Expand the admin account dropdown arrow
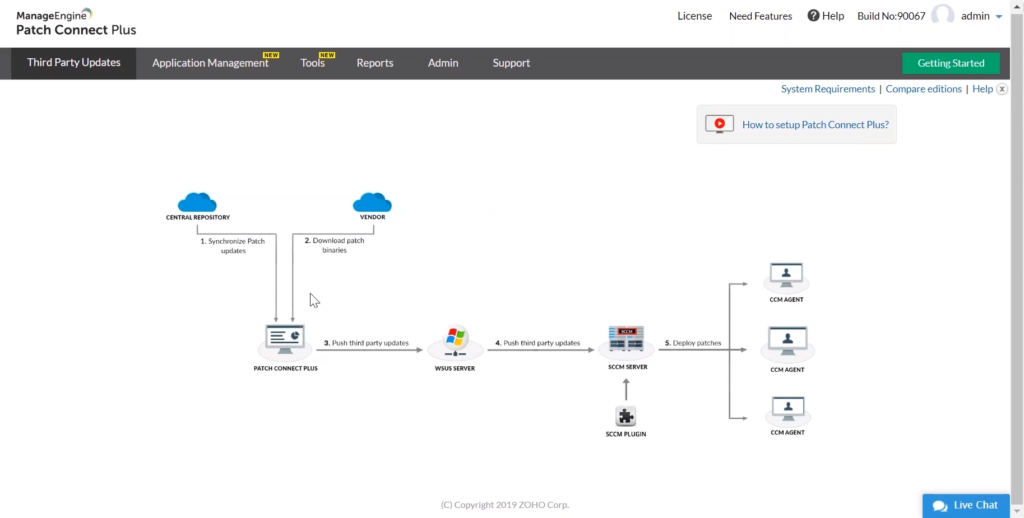Image resolution: width=1024 pixels, height=518 pixels. [x=999, y=17]
